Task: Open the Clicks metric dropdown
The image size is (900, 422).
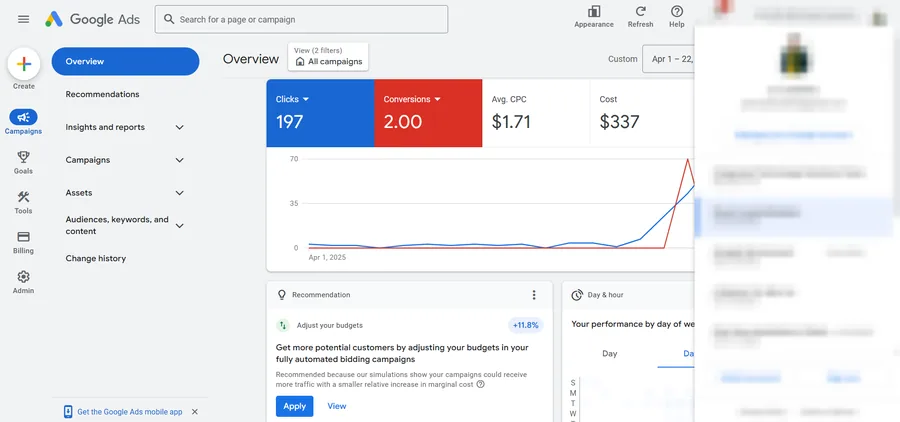Action: (293, 99)
